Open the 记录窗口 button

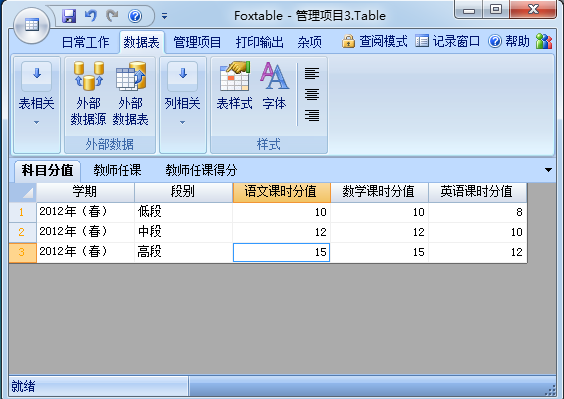pyautogui.click(x=448, y=41)
